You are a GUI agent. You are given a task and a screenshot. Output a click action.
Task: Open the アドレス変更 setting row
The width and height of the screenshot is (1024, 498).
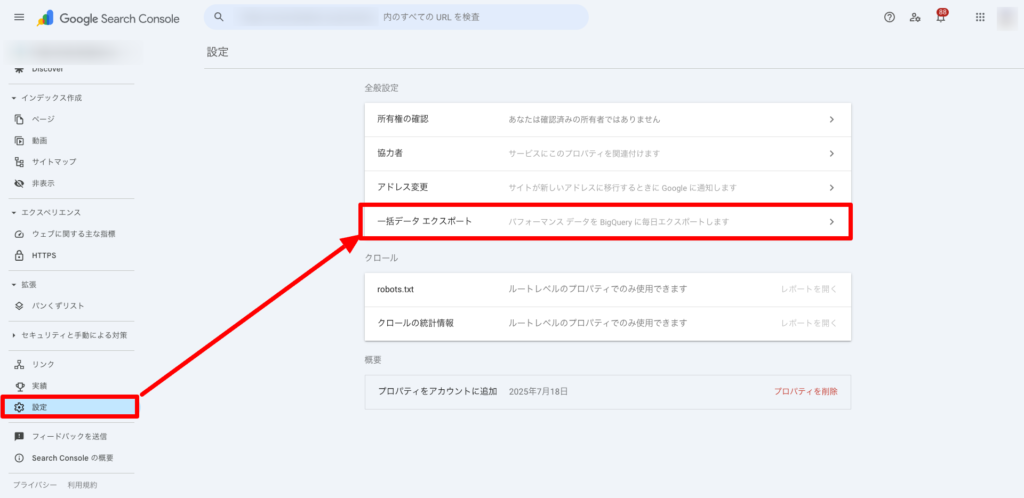[607, 187]
